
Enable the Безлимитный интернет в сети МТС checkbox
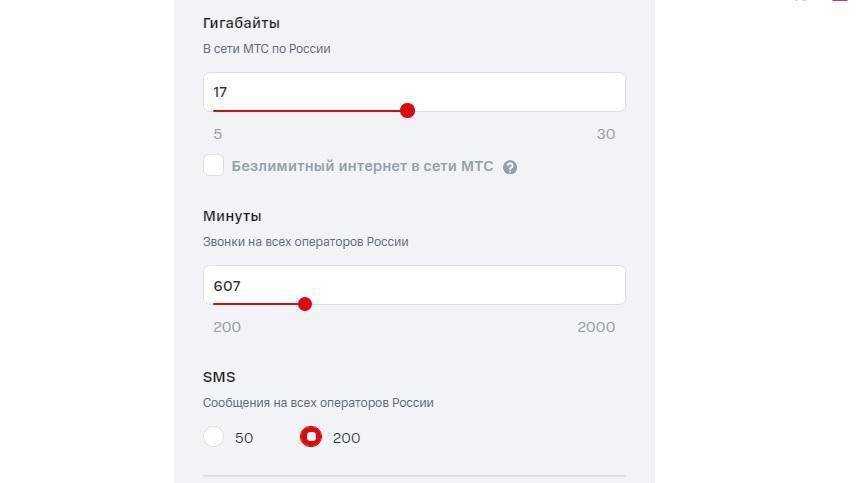click(213, 166)
